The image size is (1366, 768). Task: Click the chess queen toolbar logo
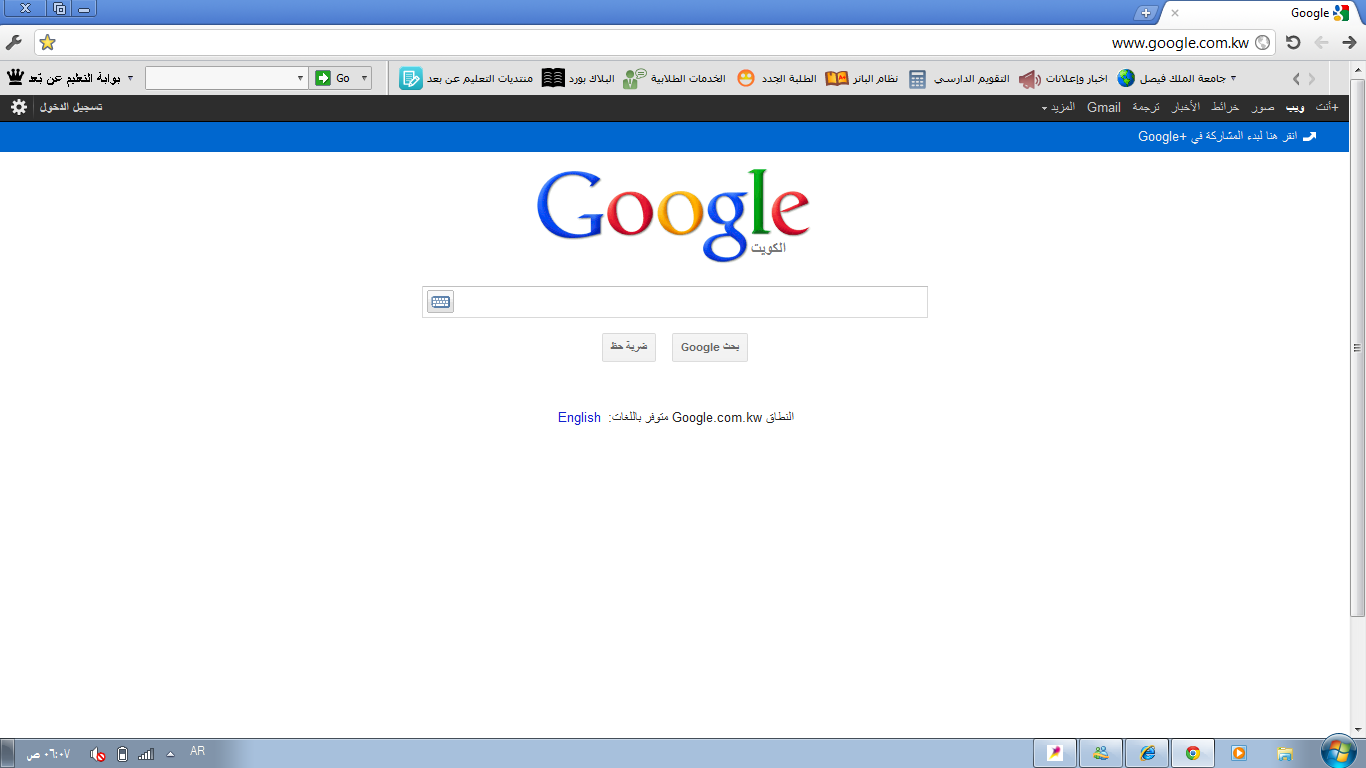click(x=15, y=78)
